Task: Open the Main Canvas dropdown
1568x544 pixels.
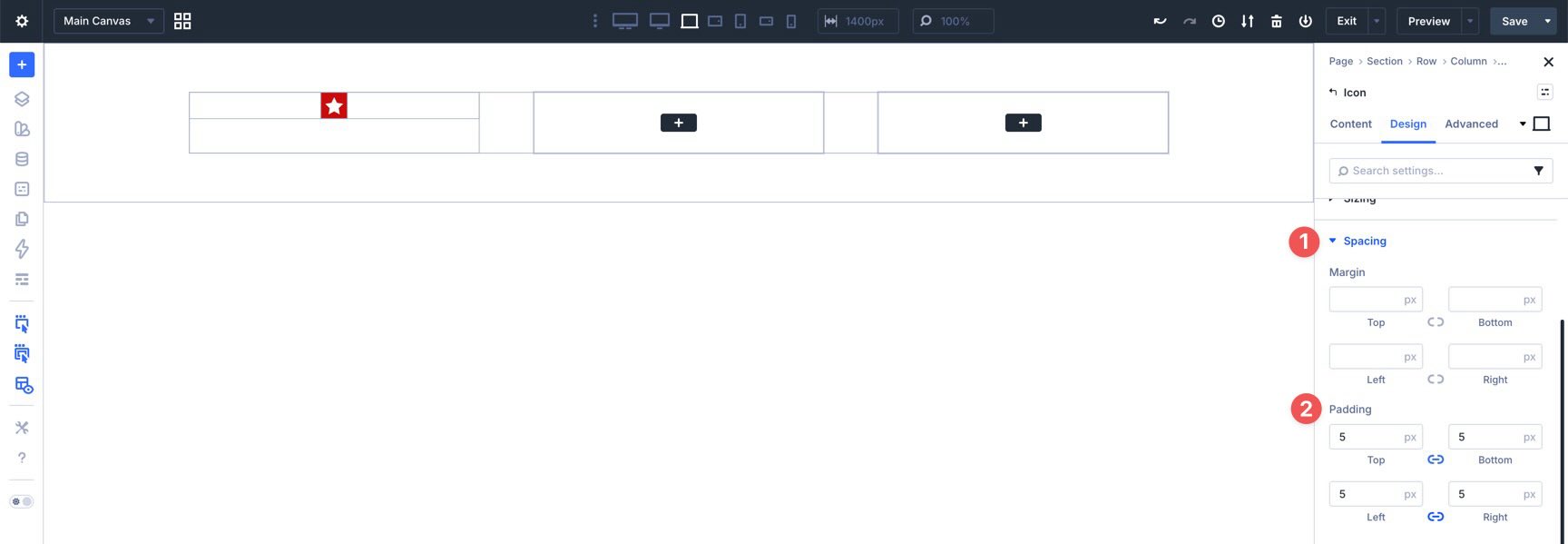Action: point(109,21)
